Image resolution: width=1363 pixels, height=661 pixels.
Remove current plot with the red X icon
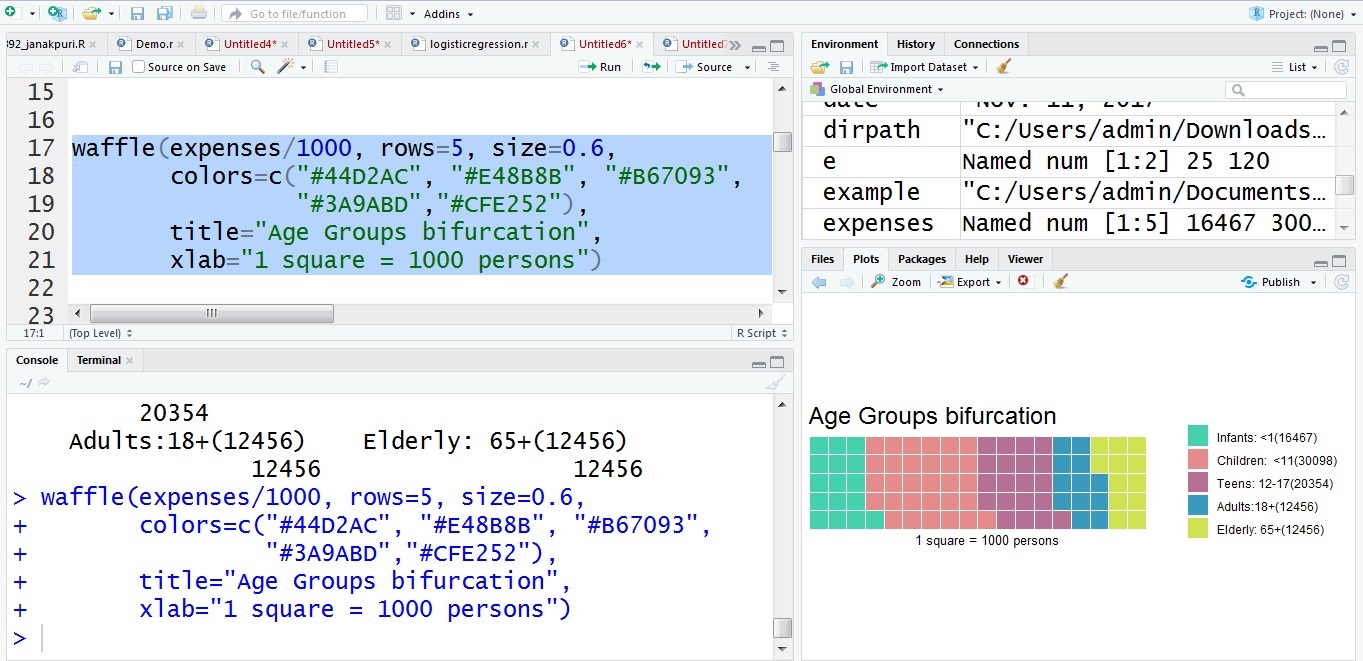[1023, 282]
